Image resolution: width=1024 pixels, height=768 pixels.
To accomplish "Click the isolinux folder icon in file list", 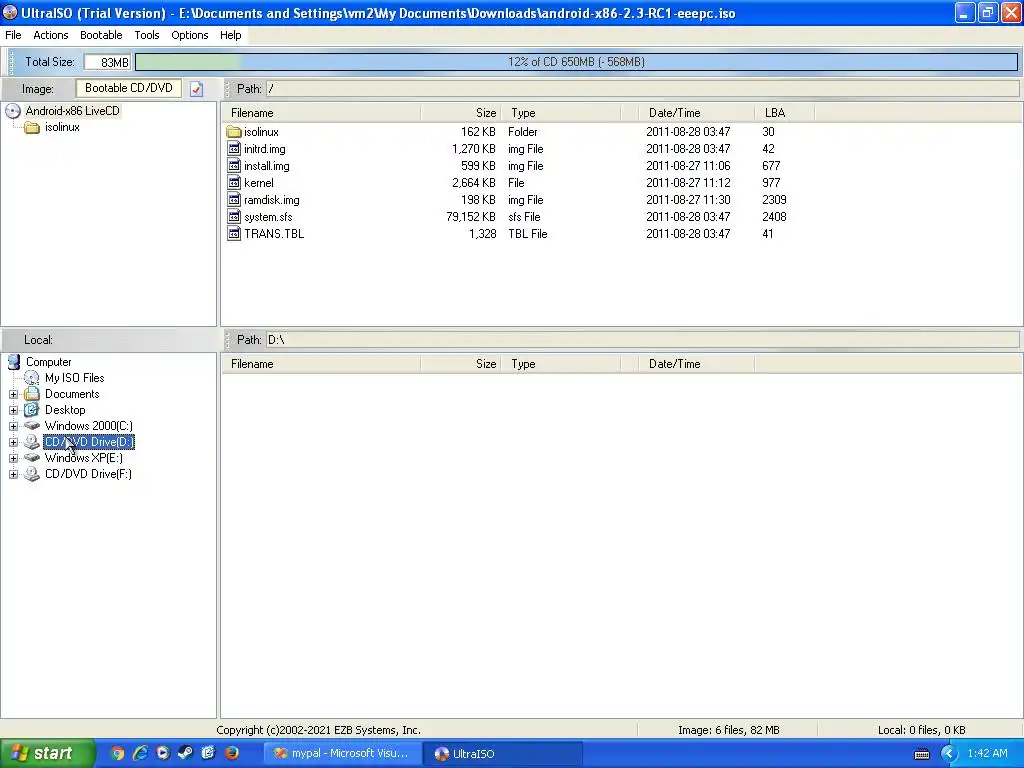I will pyautogui.click(x=234, y=132).
